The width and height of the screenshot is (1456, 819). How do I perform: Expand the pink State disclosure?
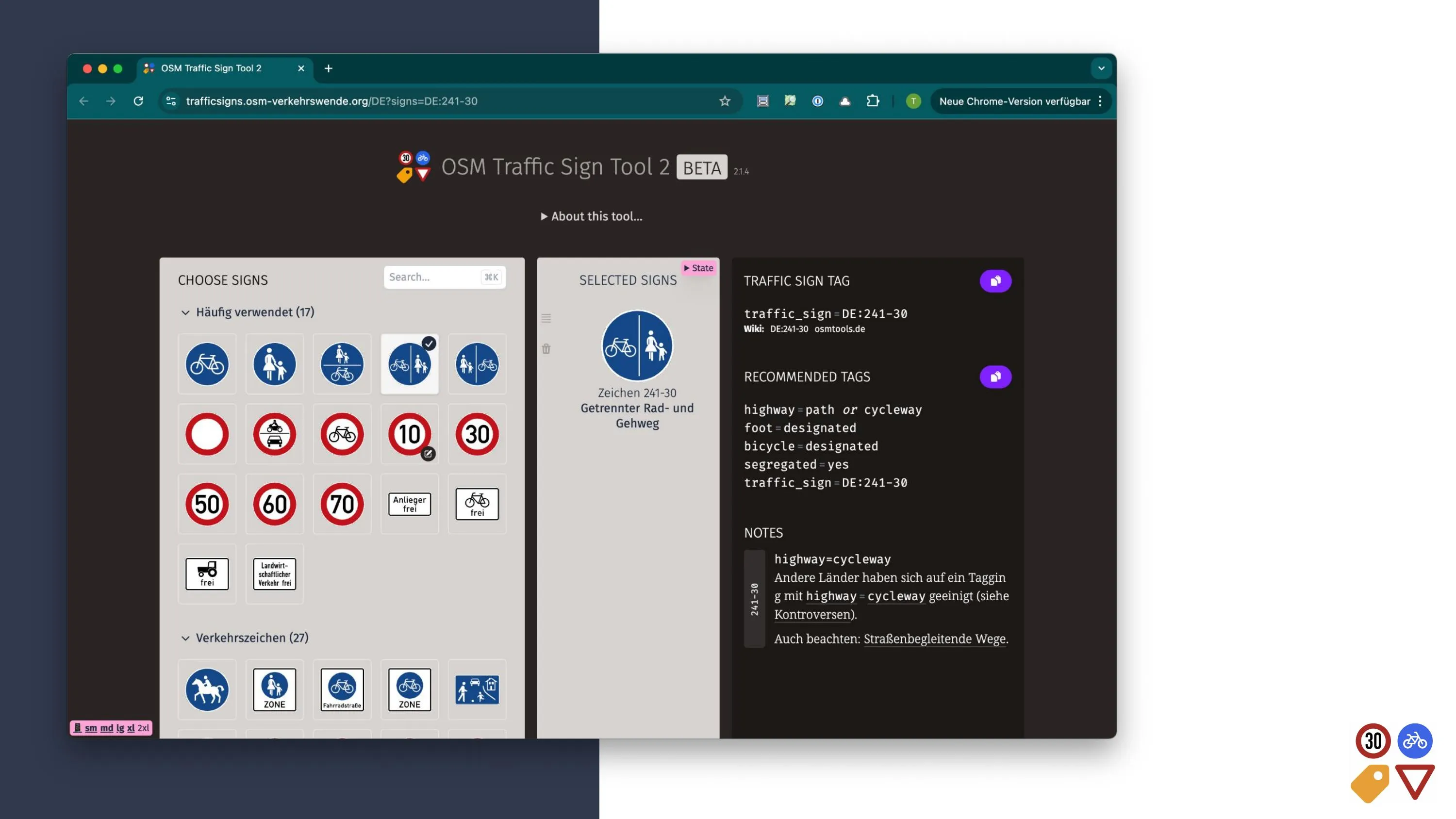click(x=698, y=268)
